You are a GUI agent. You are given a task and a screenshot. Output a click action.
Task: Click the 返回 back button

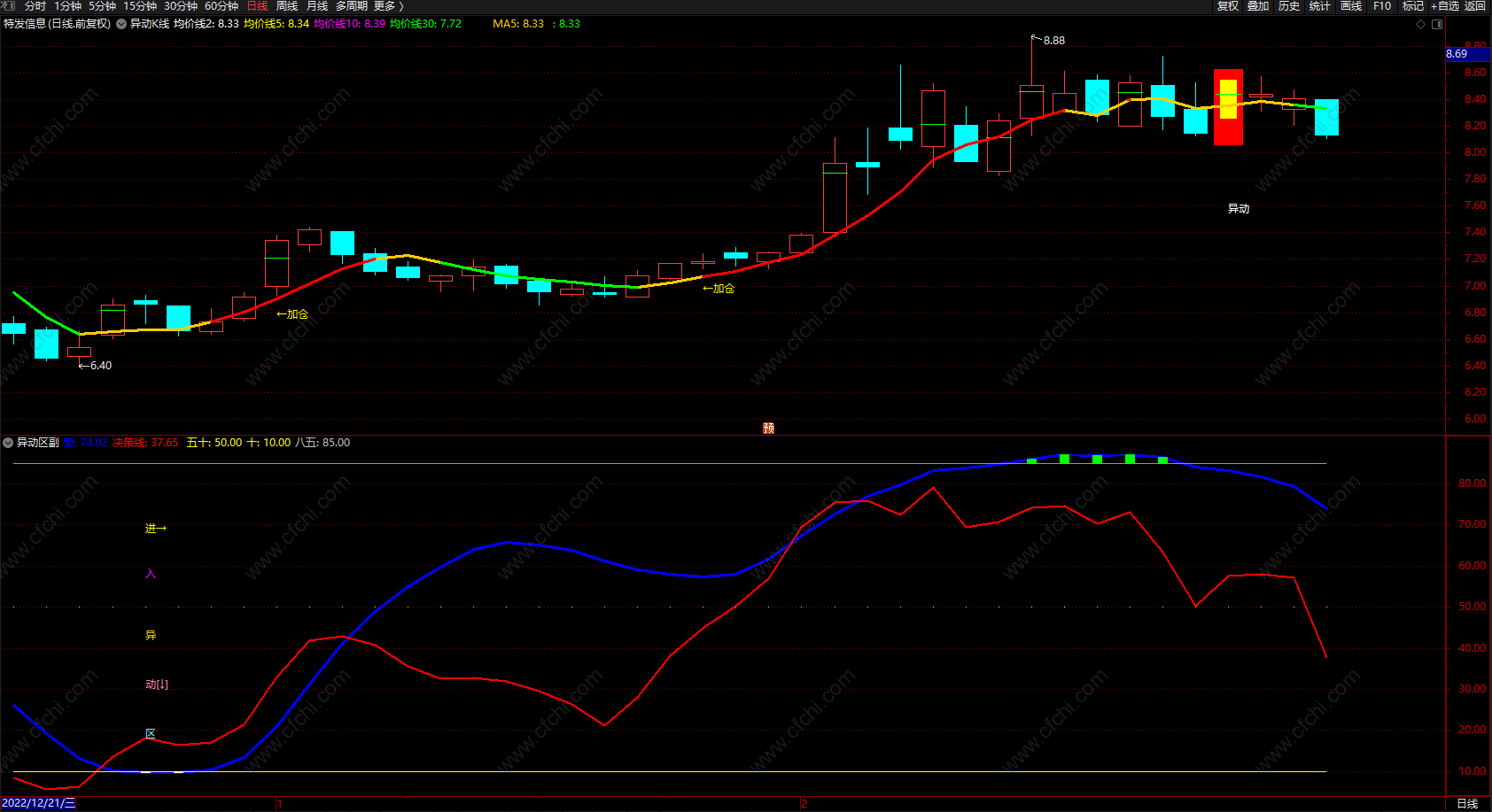[1475, 6]
